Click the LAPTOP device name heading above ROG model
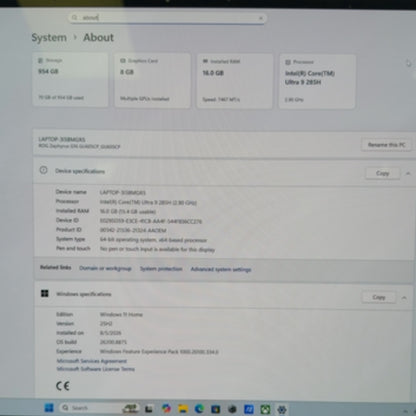 (62, 139)
